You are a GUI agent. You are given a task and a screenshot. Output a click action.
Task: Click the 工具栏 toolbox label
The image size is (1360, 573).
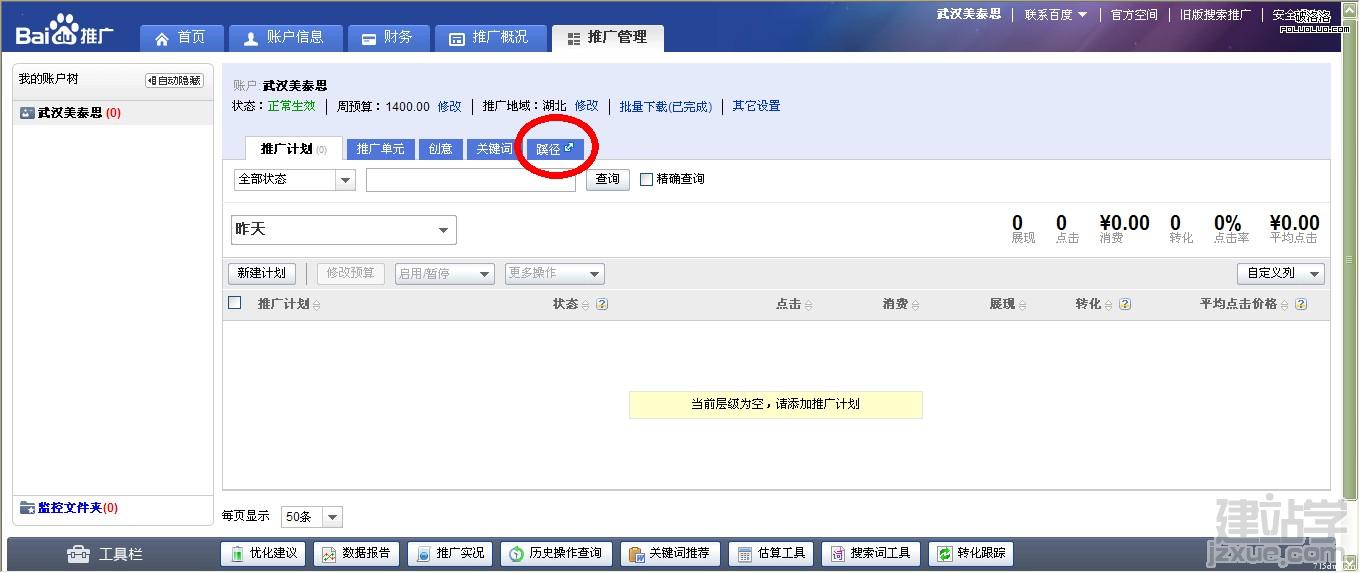[104, 554]
